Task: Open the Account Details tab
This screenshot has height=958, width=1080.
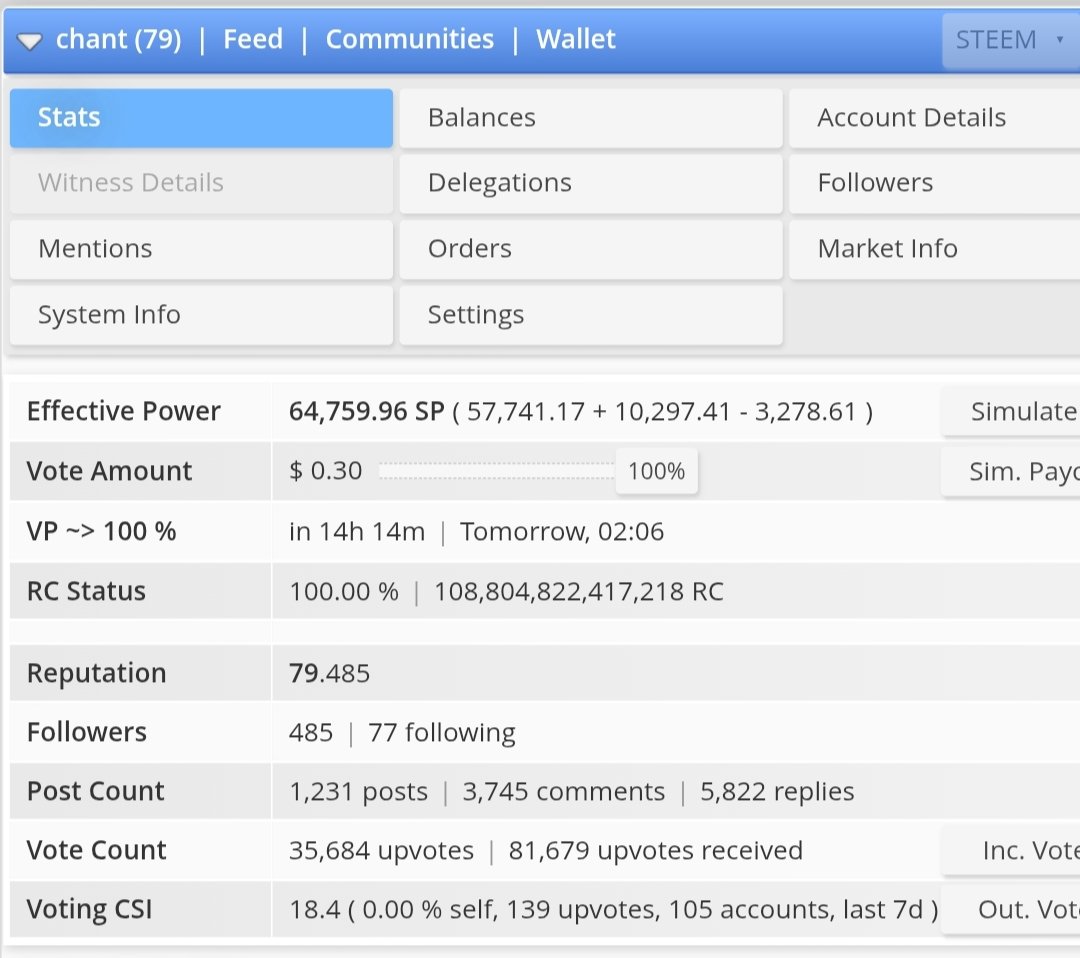Action: tap(935, 118)
